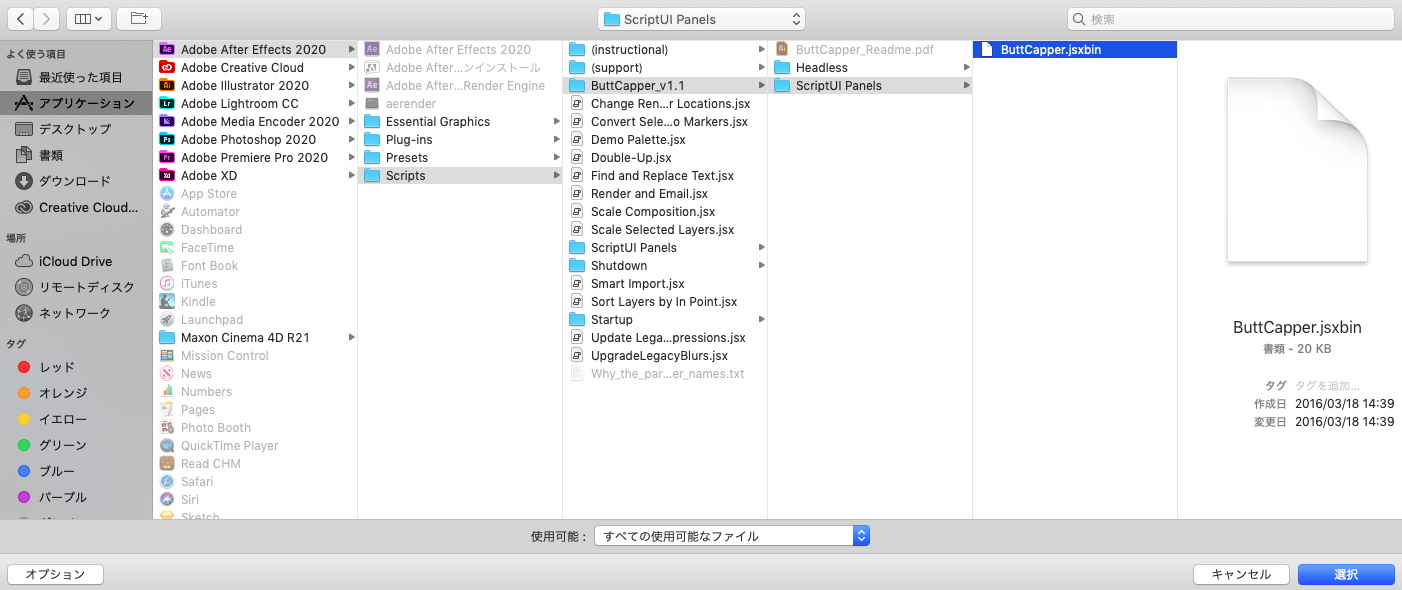Open the ScriptUI Panels path dropdown
1402x590 pixels.
pos(701,19)
